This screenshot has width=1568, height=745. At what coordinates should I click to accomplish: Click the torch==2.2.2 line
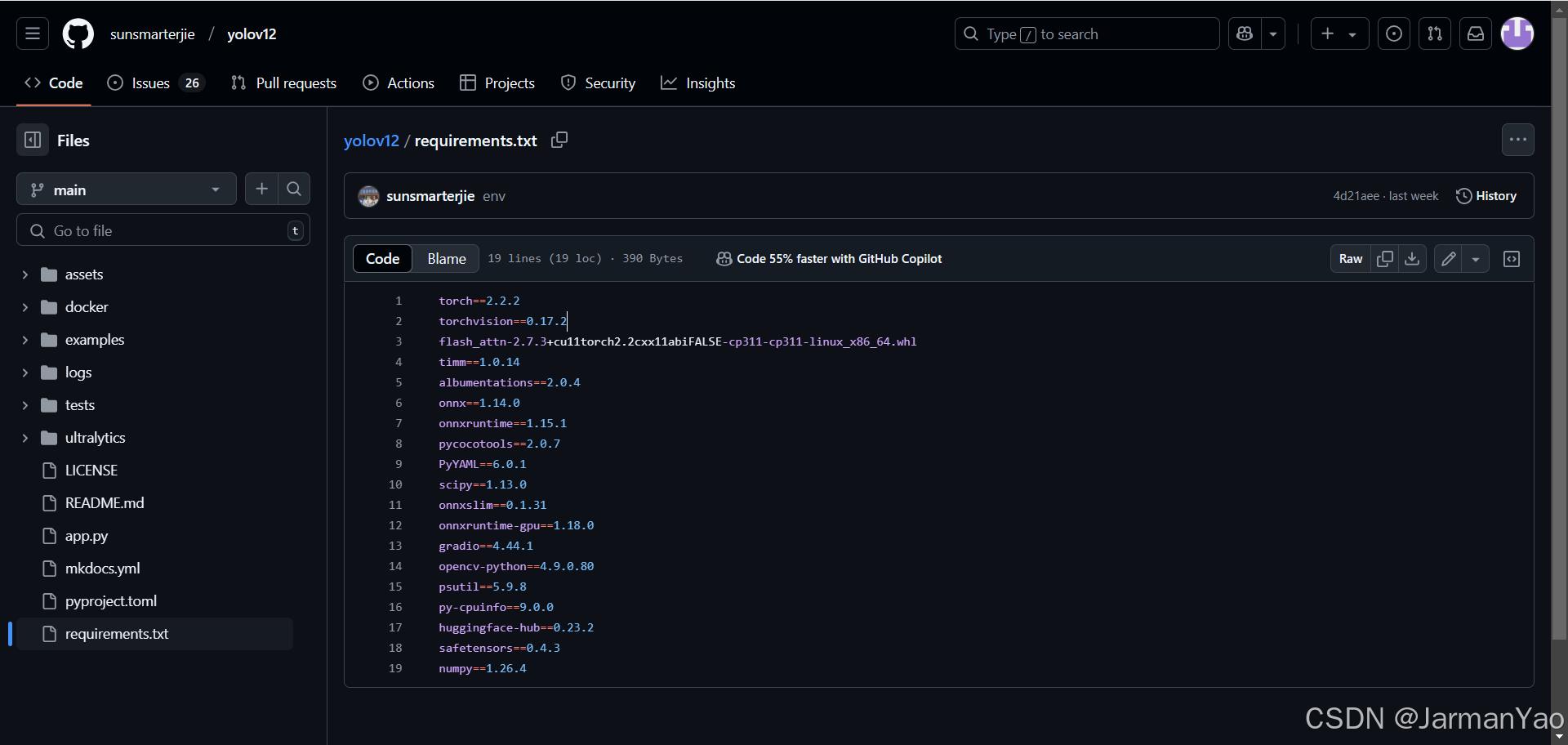pyautogui.click(x=479, y=301)
